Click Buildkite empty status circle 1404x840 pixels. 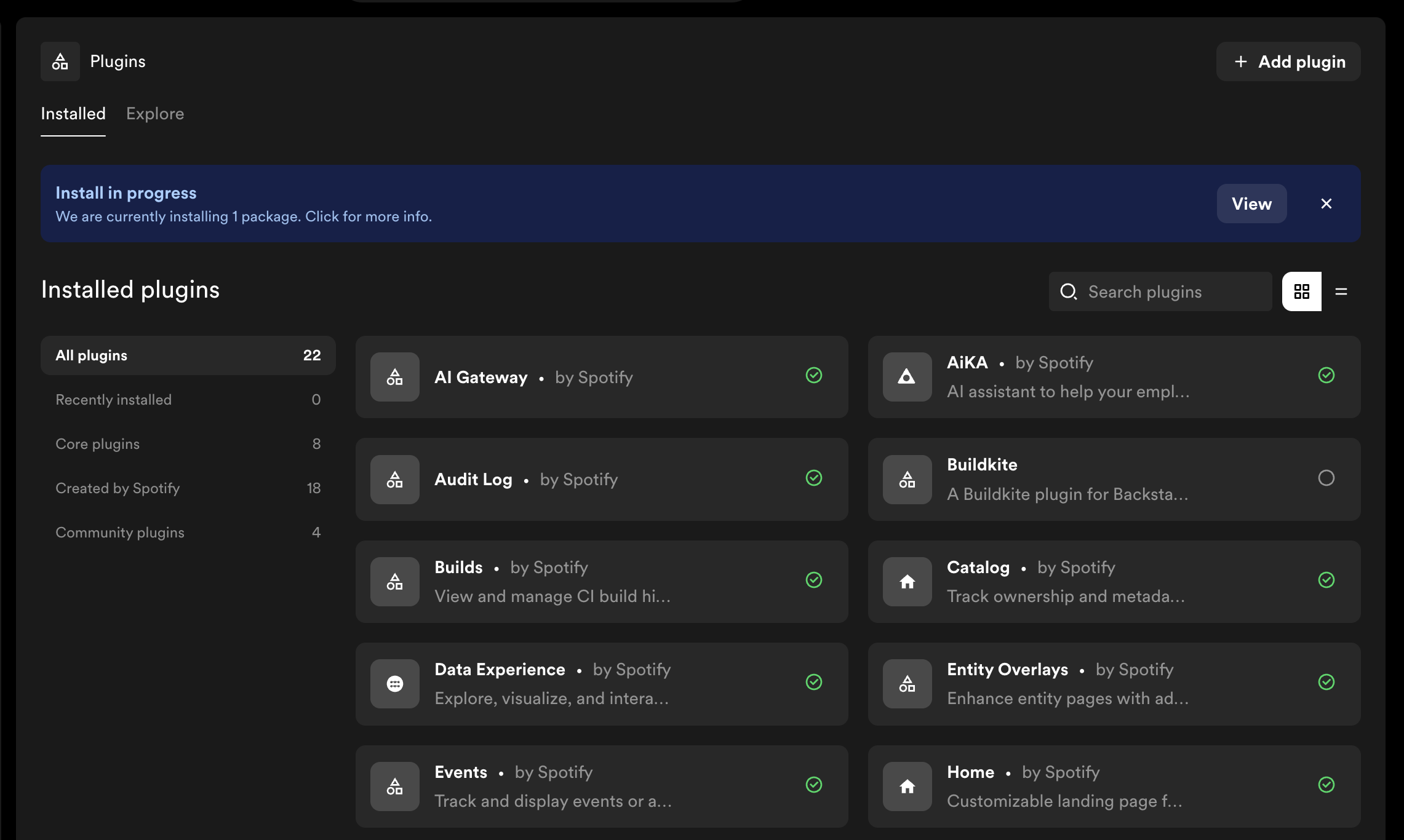[1326, 478]
